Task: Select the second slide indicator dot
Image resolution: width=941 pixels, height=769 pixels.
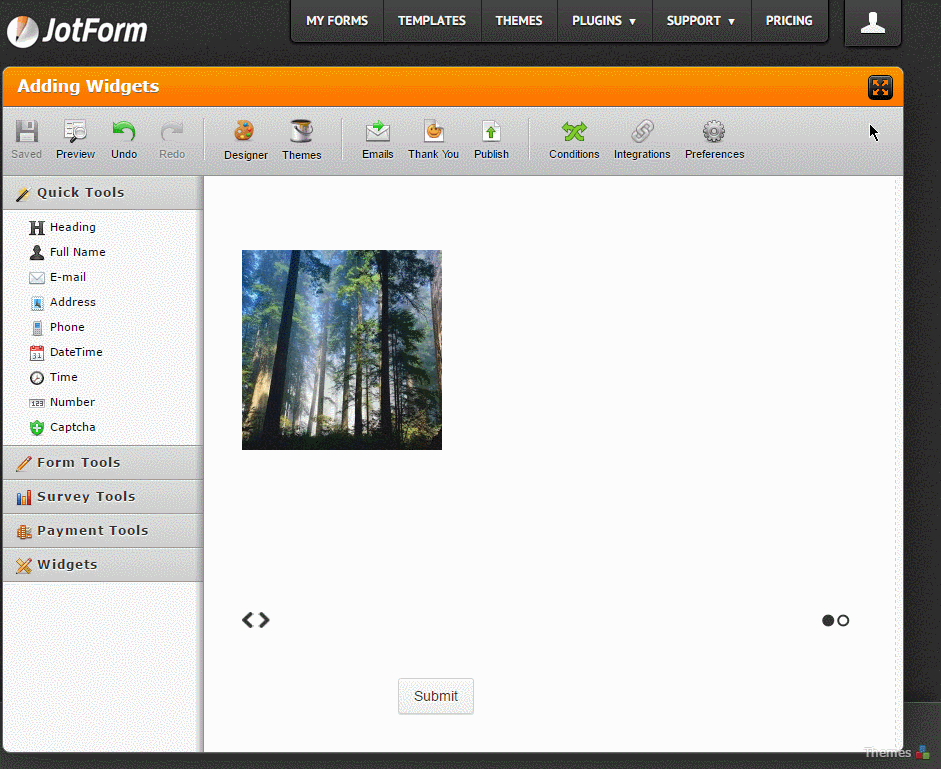Action: tap(843, 621)
